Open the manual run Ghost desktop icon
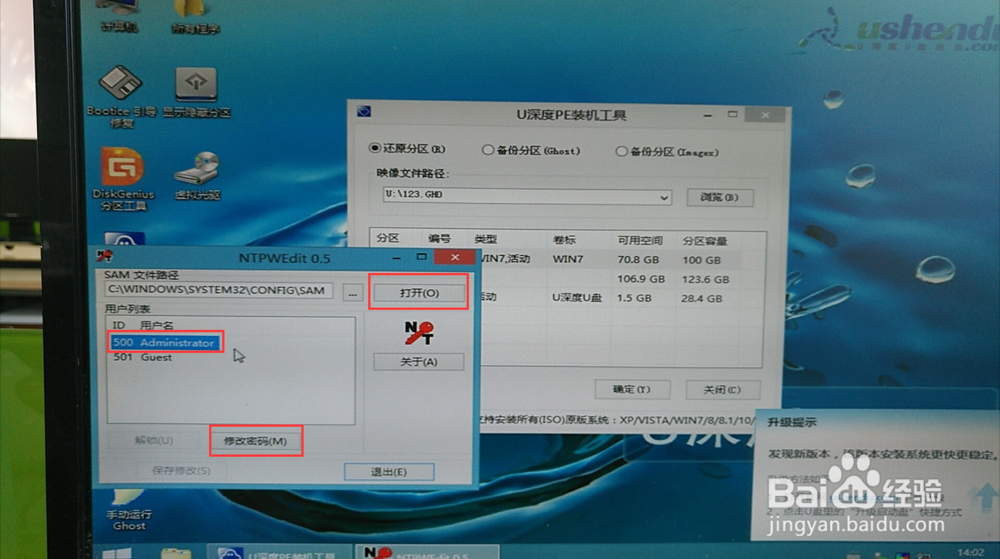Viewport: 1000px width, 559px height. [129, 510]
